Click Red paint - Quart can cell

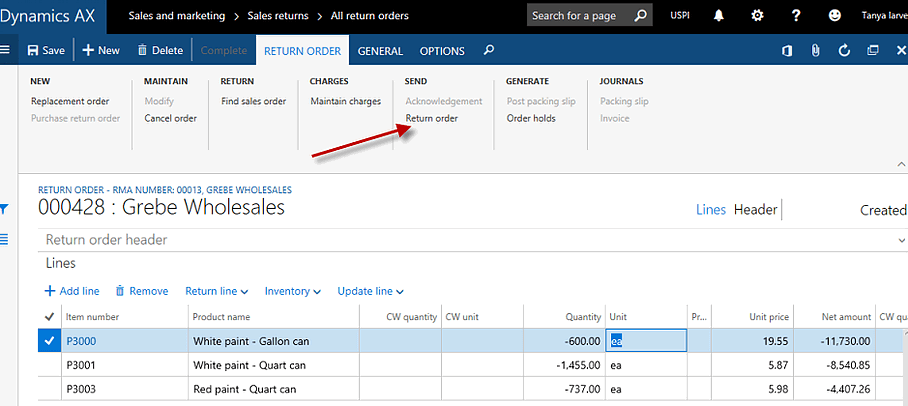(x=274, y=389)
